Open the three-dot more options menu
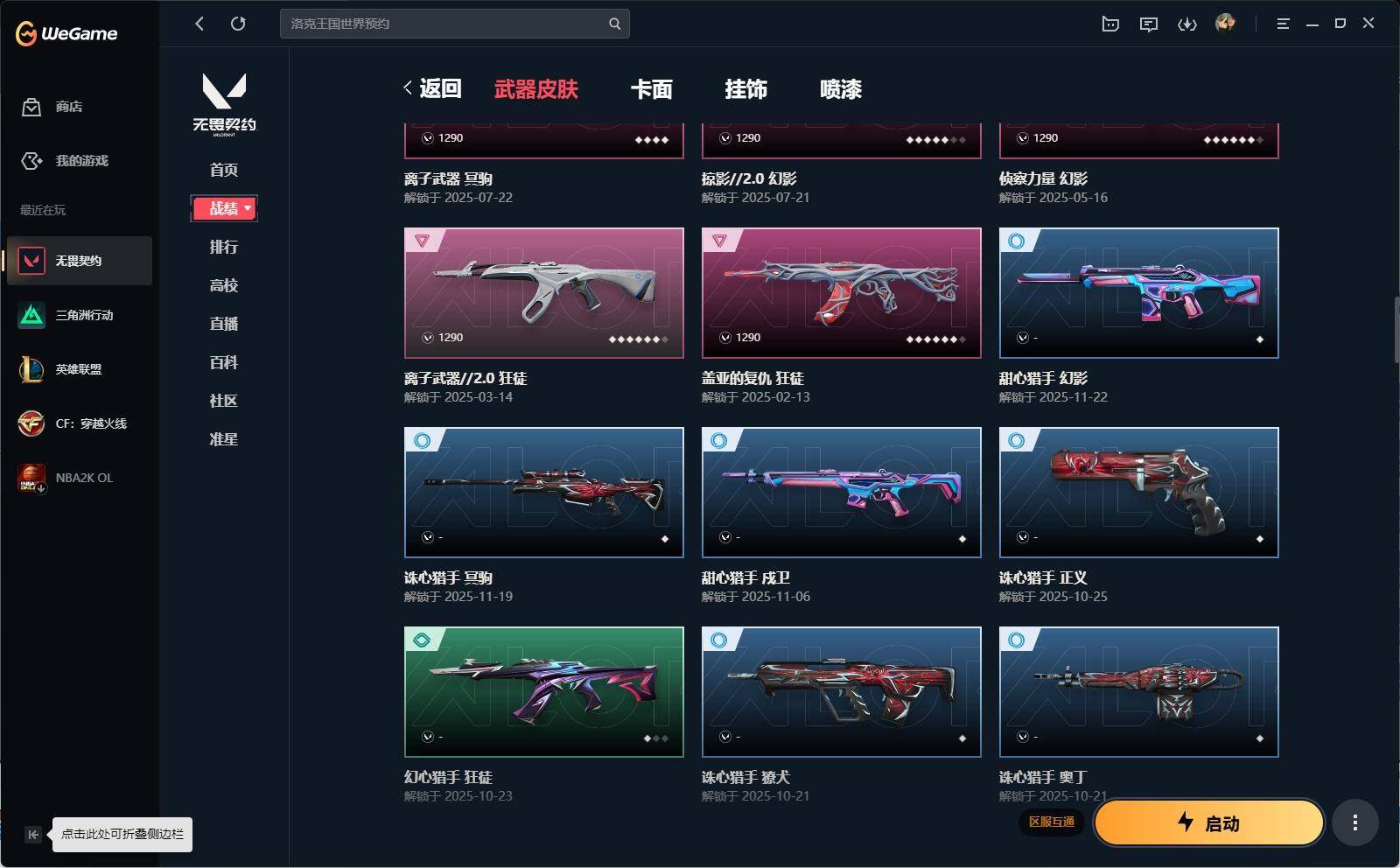This screenshot has width=1400, height=868. [1354, 822]
